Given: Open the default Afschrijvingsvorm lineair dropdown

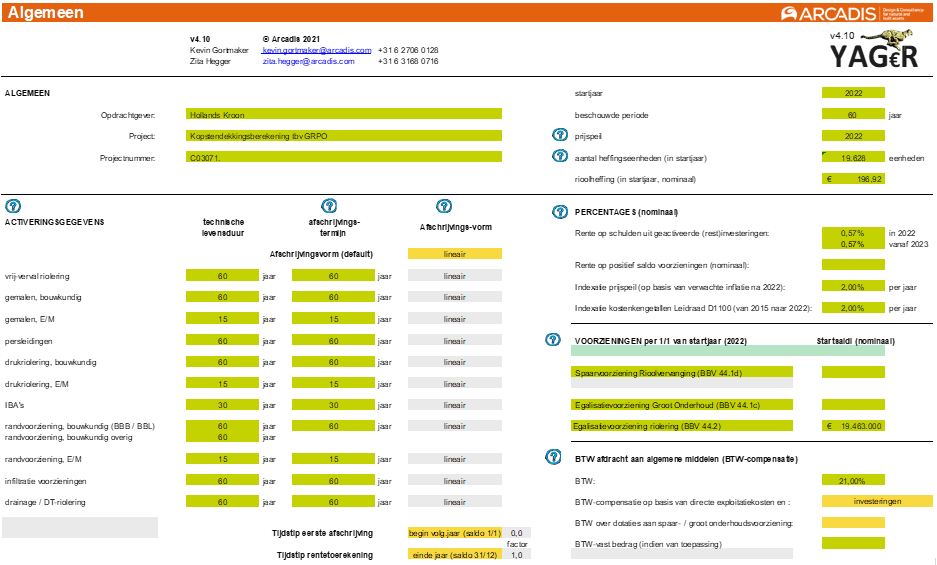Looking at the screenshot, I should [455, 254].
